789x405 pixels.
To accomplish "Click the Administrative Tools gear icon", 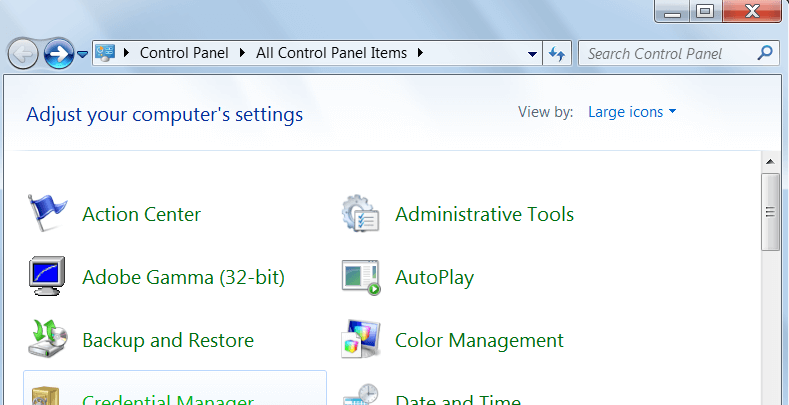I will coord(360,213).
